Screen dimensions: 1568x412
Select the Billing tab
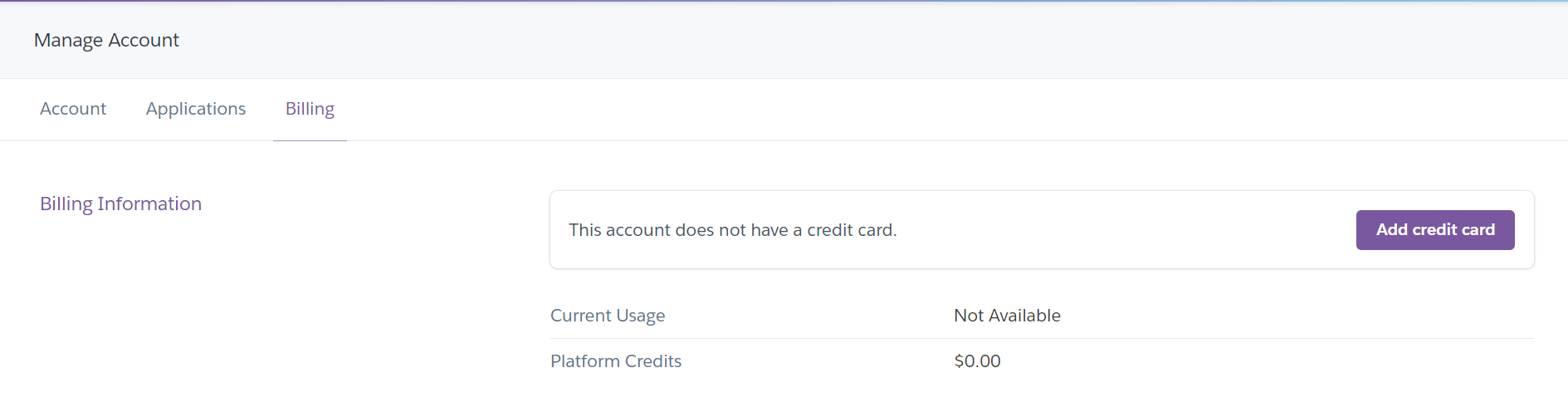tap(310, 109)
